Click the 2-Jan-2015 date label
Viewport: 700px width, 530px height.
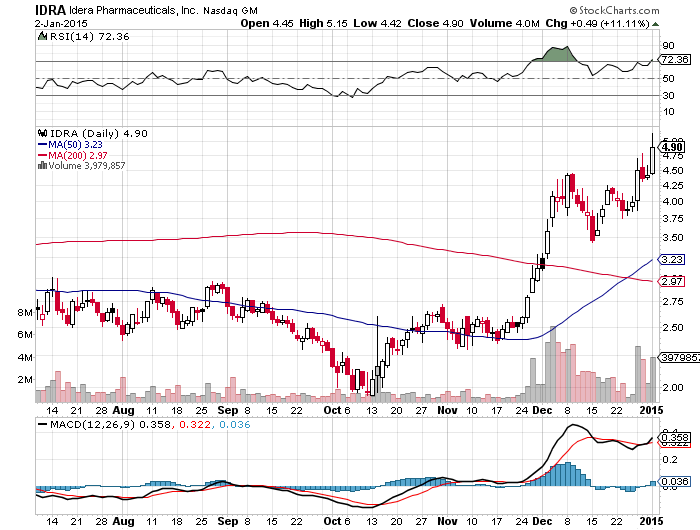tap(61, 23)
